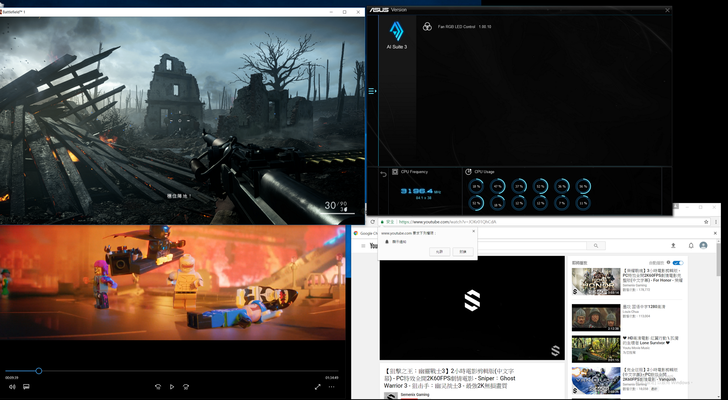The image size is (728, 400).
Task: Open the AI Suite 3 side menu arrow
Action: click(372, 92)
